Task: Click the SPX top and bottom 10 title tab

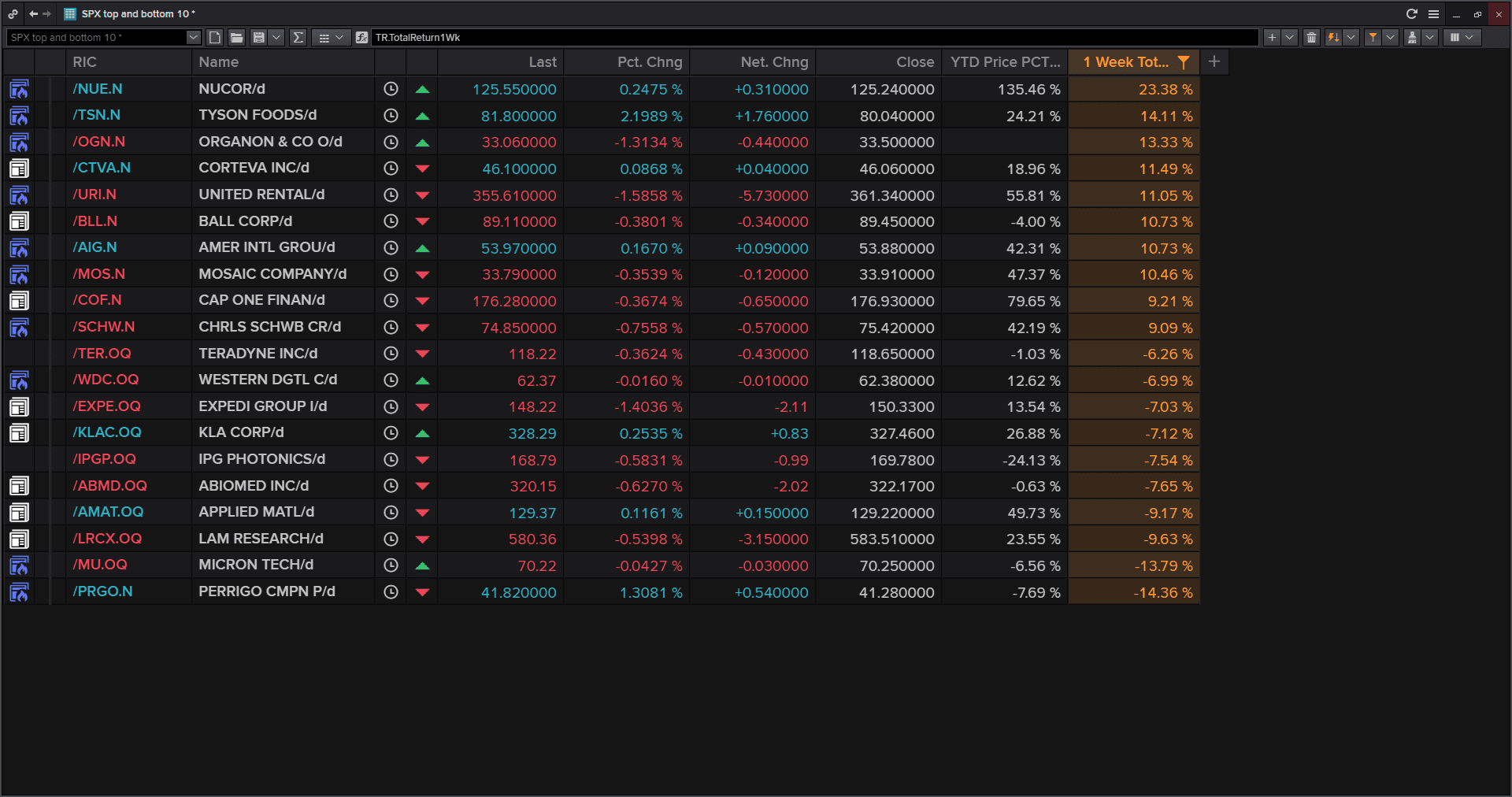Action: [x=138, y=13]
